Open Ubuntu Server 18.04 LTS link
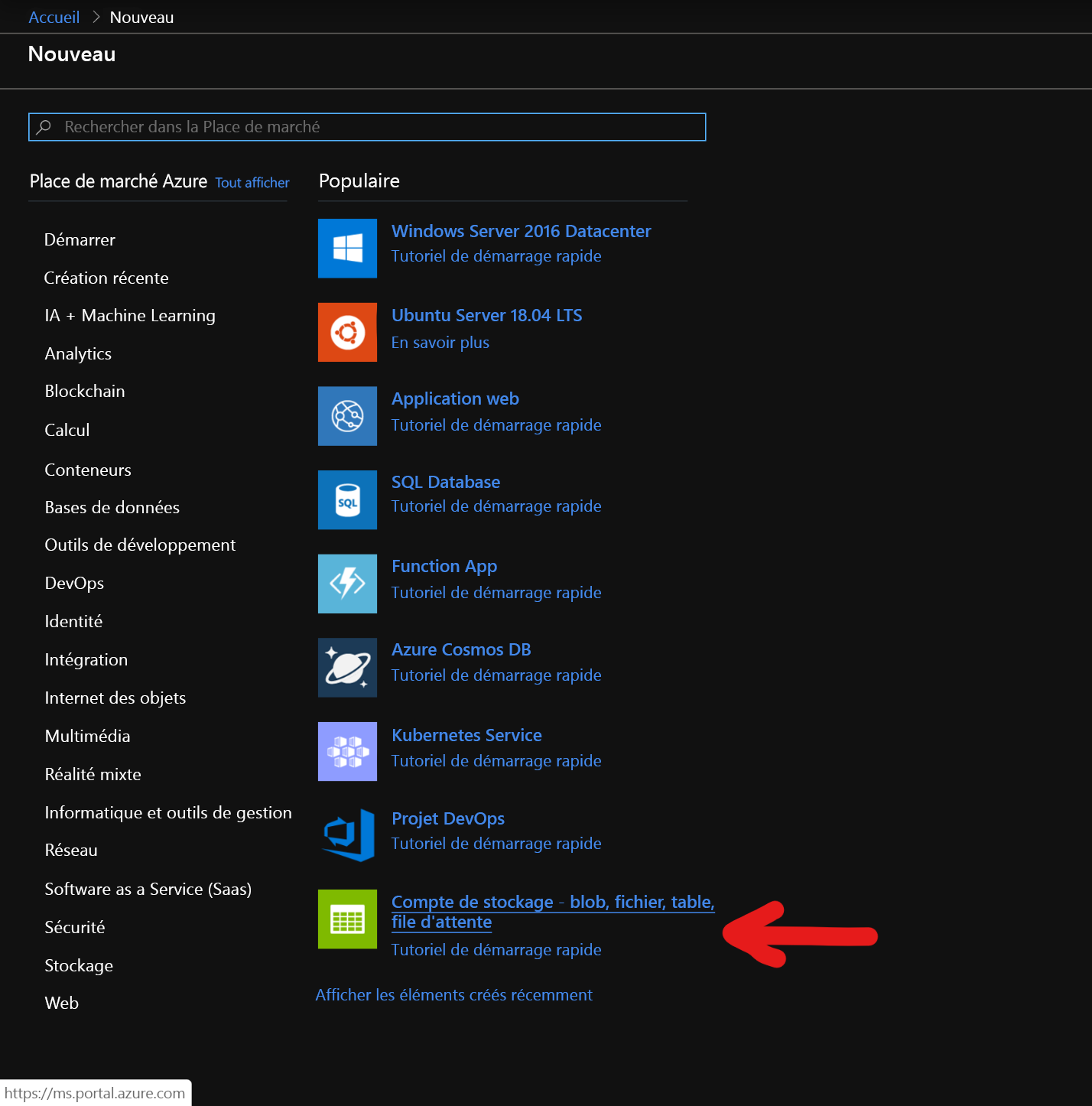1092x1106 pixels. [x=486, y=315]
